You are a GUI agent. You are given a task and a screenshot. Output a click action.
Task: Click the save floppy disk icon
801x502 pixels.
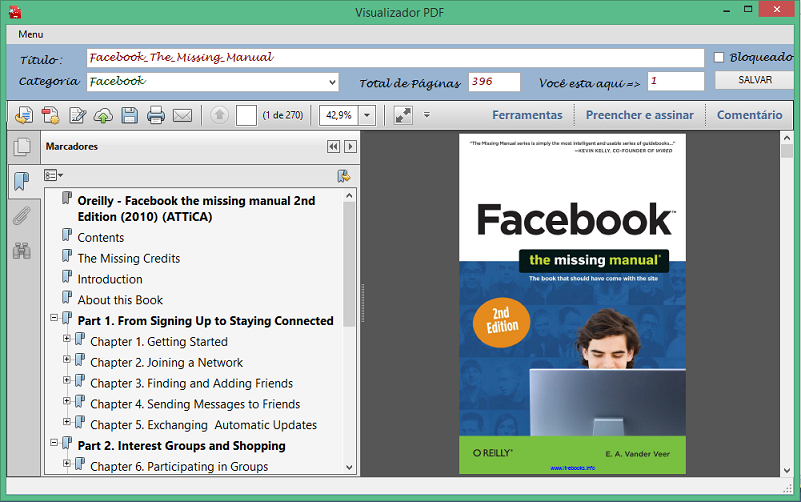tap(130, 115)
